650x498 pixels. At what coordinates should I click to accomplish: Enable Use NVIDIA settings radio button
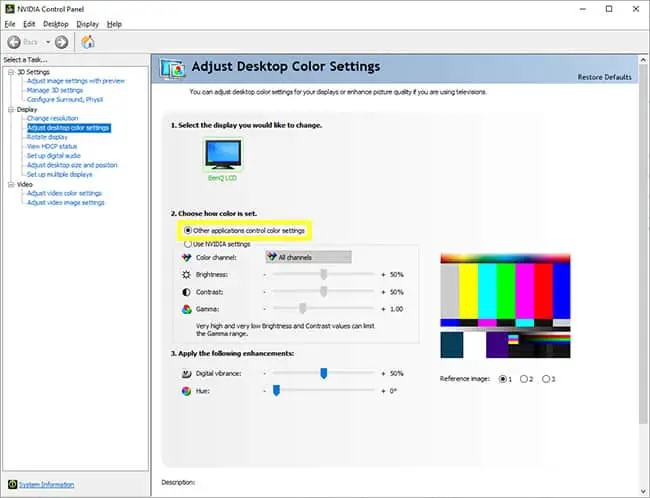click(x=187, y=244)
